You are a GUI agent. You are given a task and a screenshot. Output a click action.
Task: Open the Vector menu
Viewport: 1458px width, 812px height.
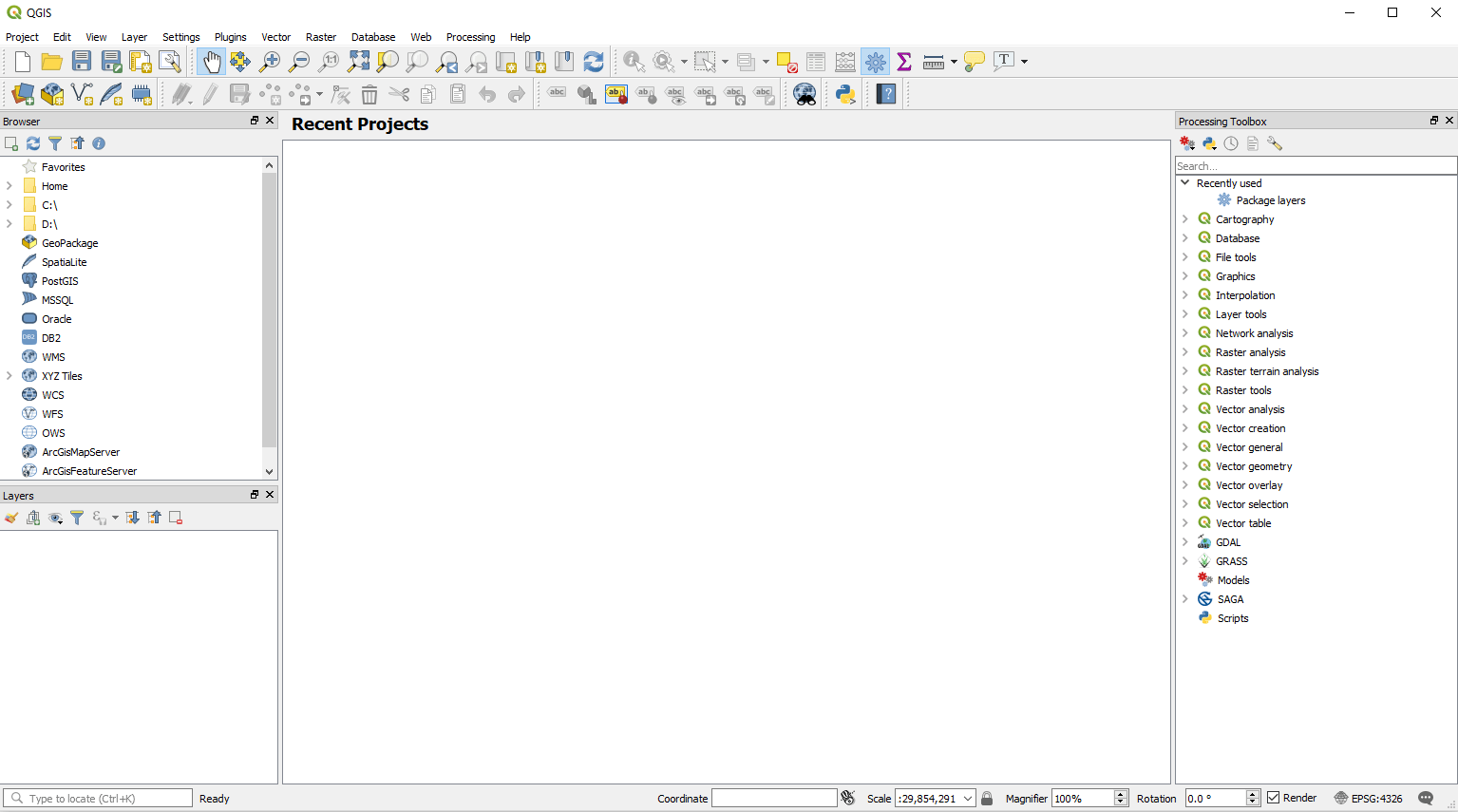275,37
